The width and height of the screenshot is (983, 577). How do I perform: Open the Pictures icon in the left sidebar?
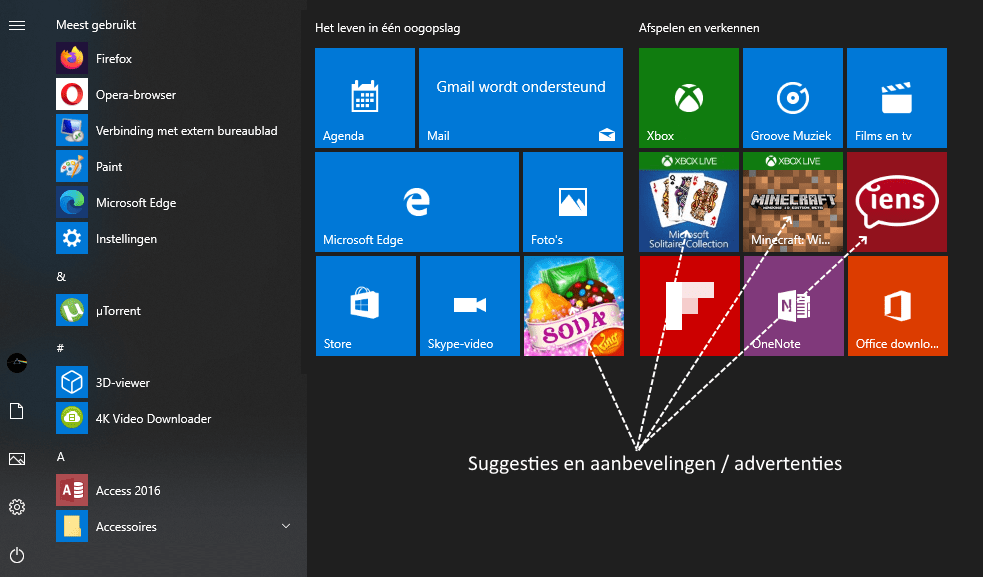pos(16,459)
